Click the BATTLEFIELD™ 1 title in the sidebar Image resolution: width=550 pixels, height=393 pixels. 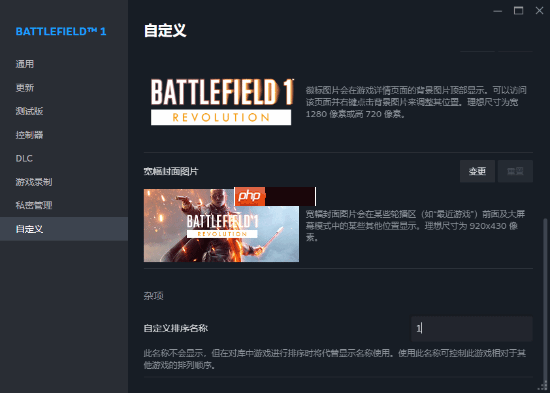tap(61, 32)
